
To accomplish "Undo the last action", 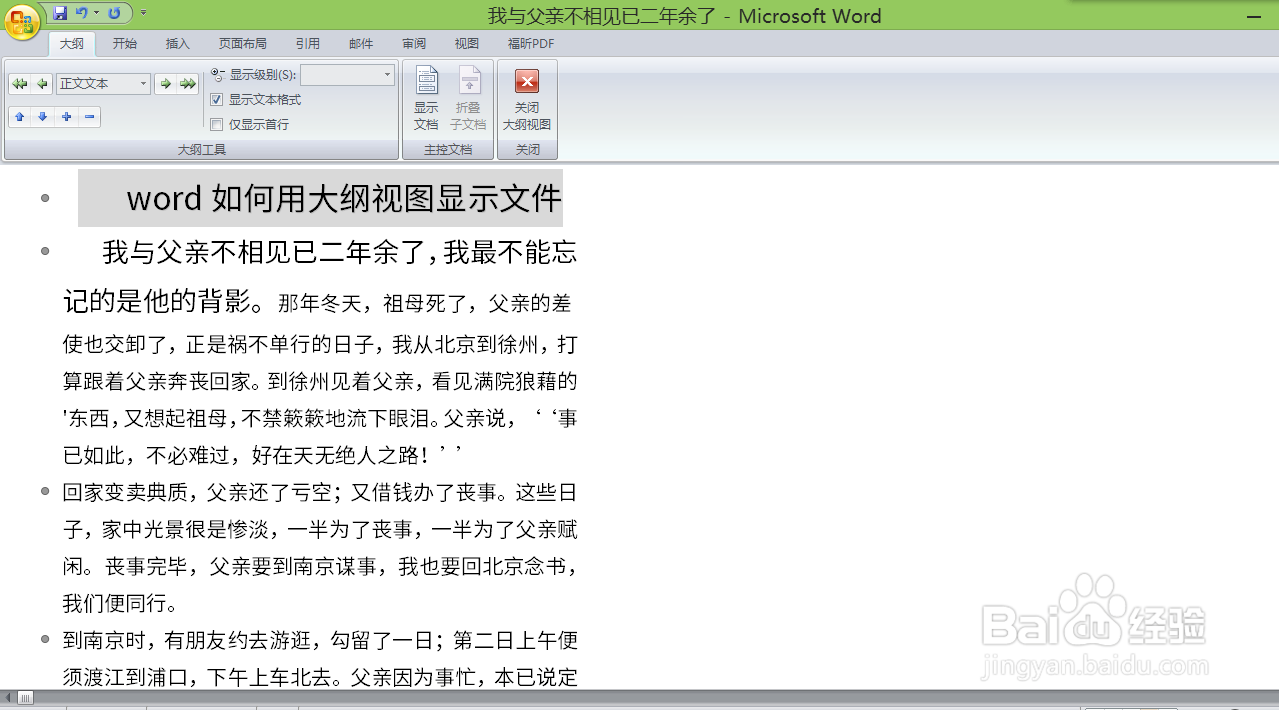I will pyautogui.click(x=82, y=13).
